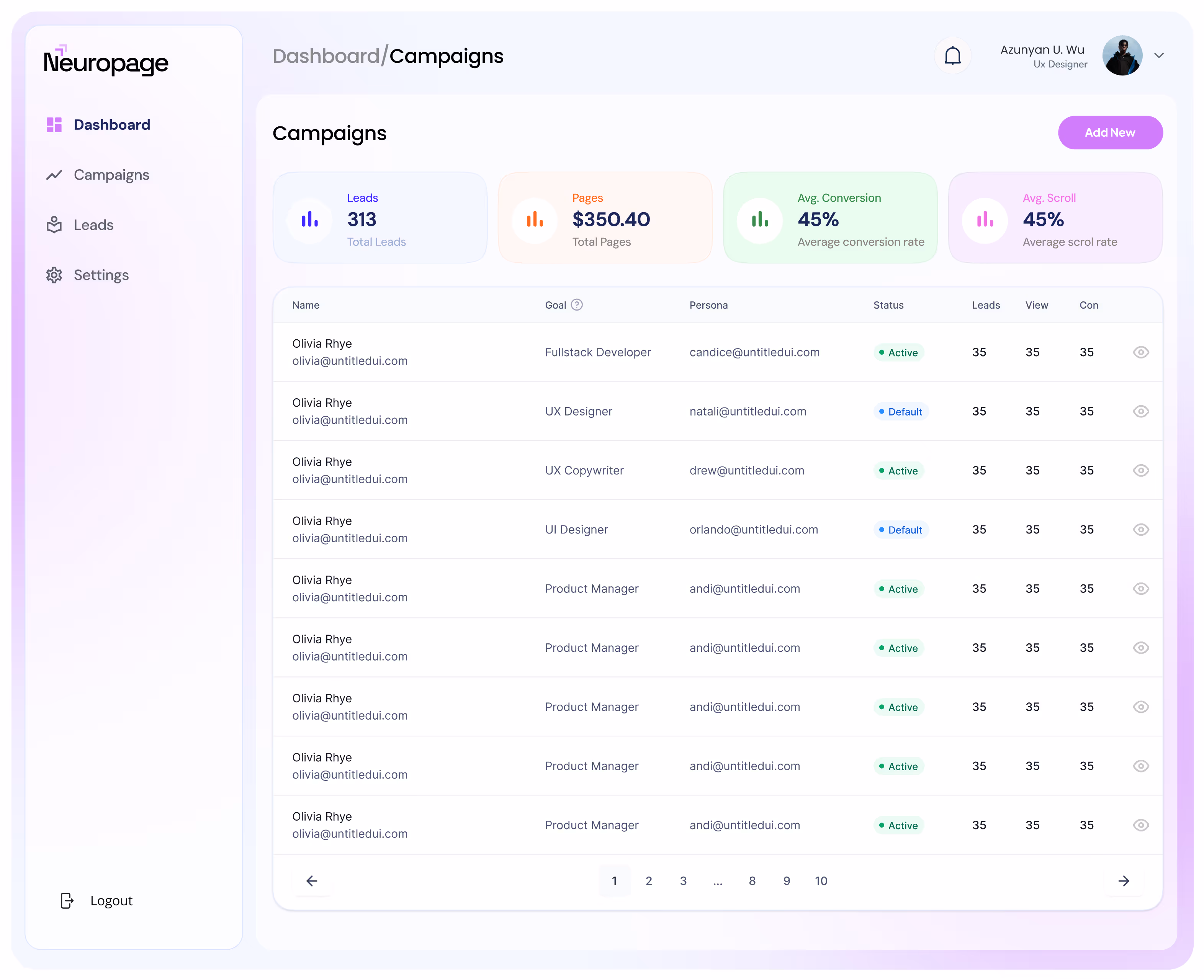This screenshot has height=980, width=1204.
Task: Click the notification bell icon
Action: pos(952,56)
